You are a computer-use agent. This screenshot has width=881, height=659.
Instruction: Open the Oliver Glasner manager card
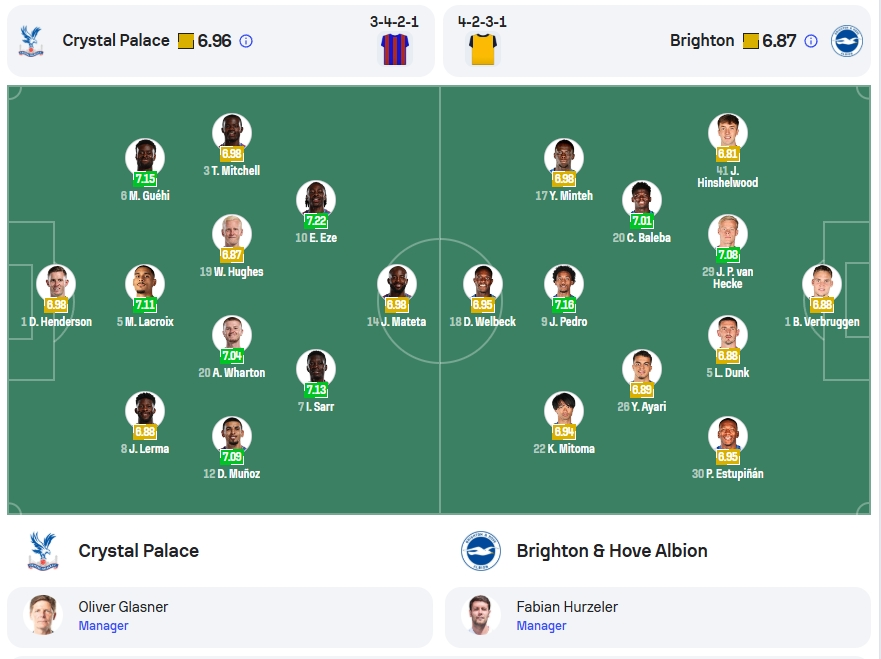pos(220,617)
